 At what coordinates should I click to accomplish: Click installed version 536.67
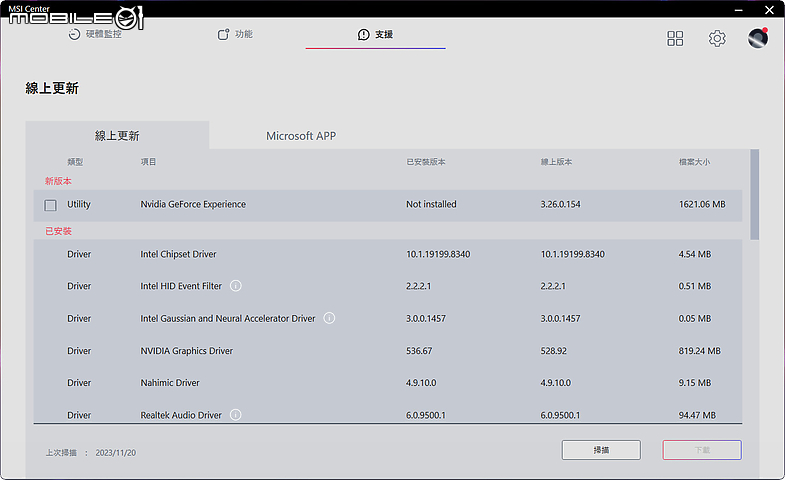(419, 351)
